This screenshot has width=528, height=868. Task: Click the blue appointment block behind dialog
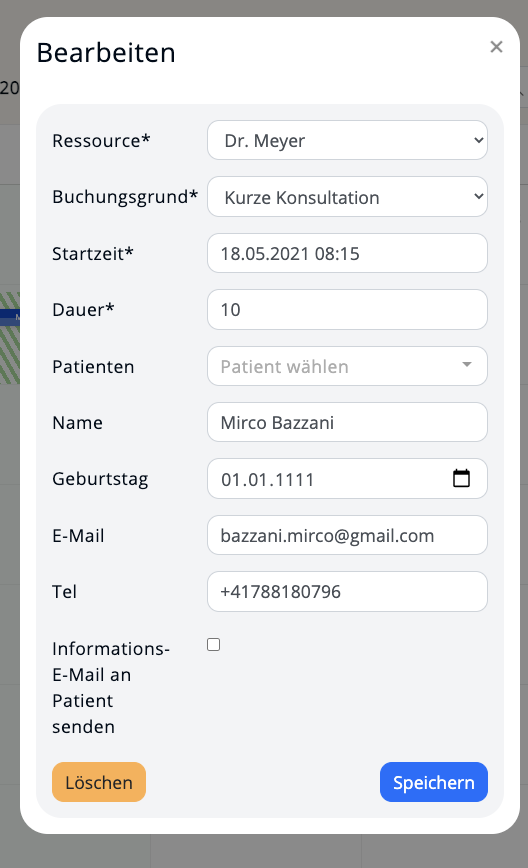(10, 317)
